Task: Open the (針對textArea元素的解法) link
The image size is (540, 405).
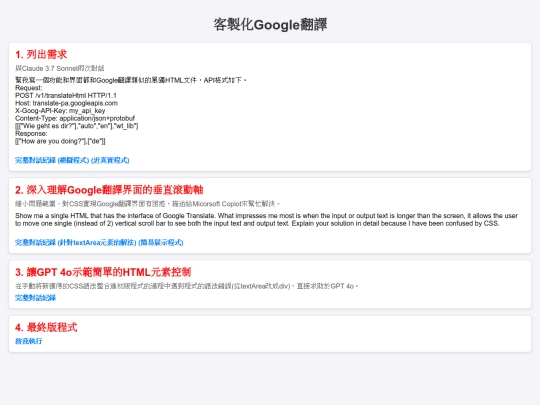Action: pyautogui.click(x=97, y=242)
